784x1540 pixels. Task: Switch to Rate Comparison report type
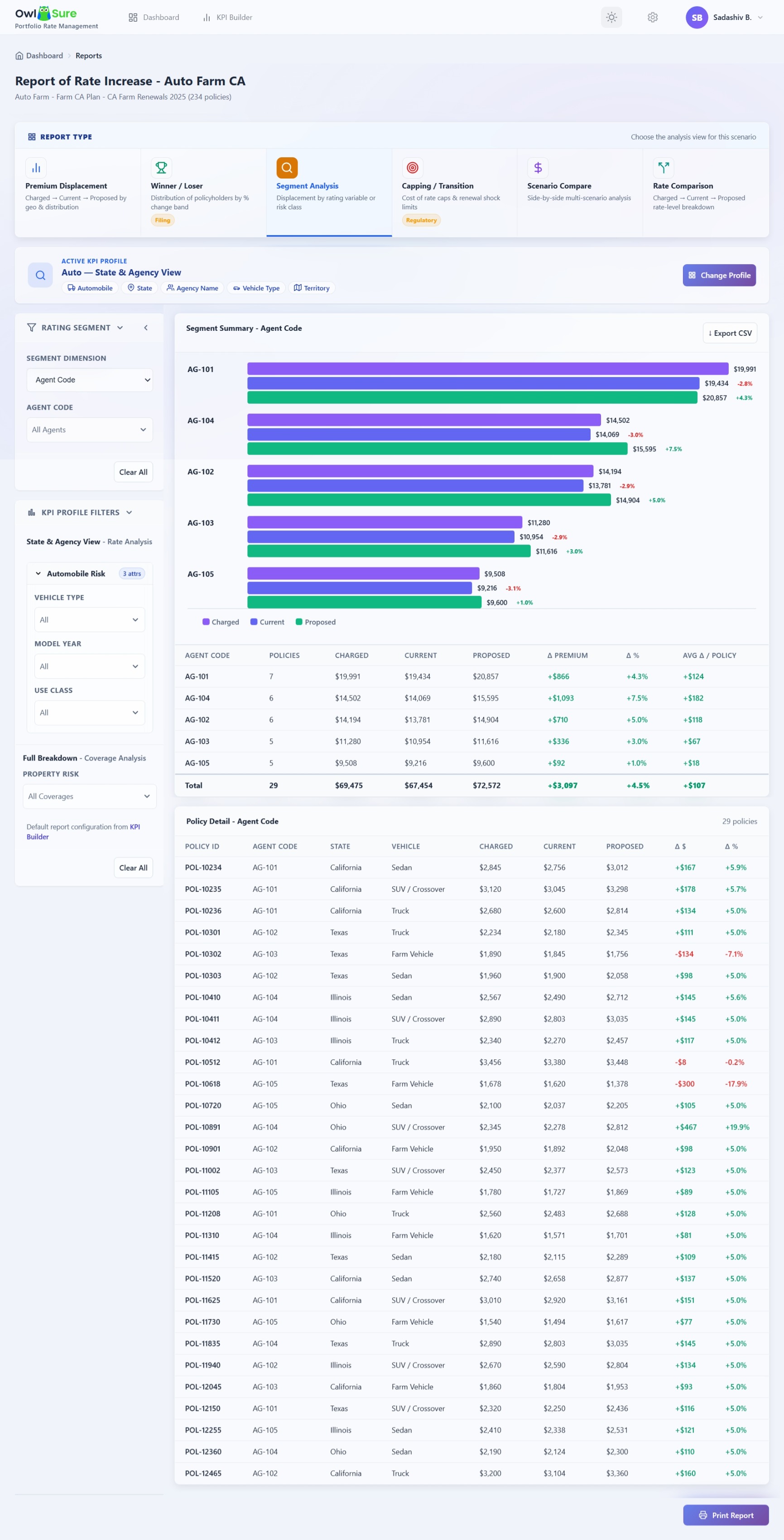click(x=706, y=193)
